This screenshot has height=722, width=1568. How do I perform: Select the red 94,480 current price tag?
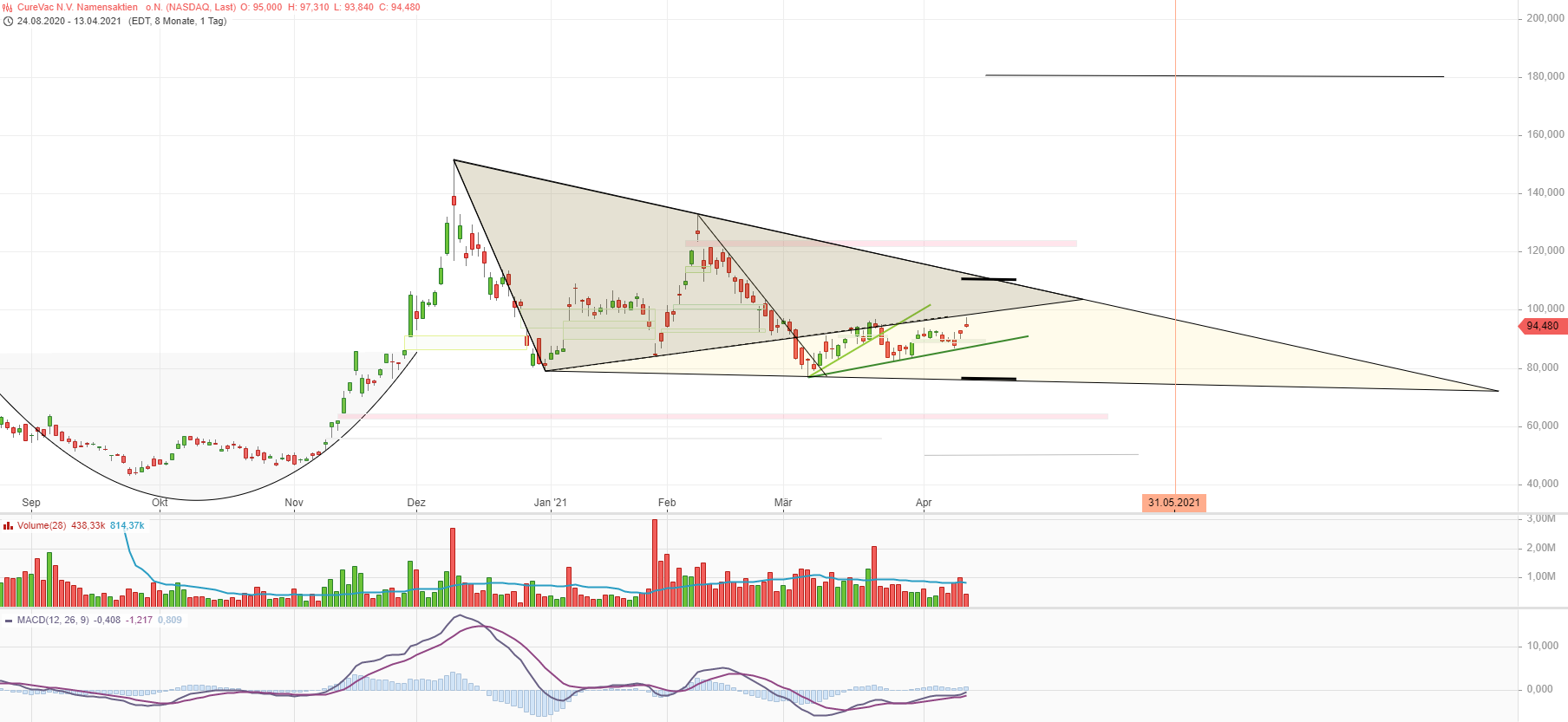[1542, 326]
